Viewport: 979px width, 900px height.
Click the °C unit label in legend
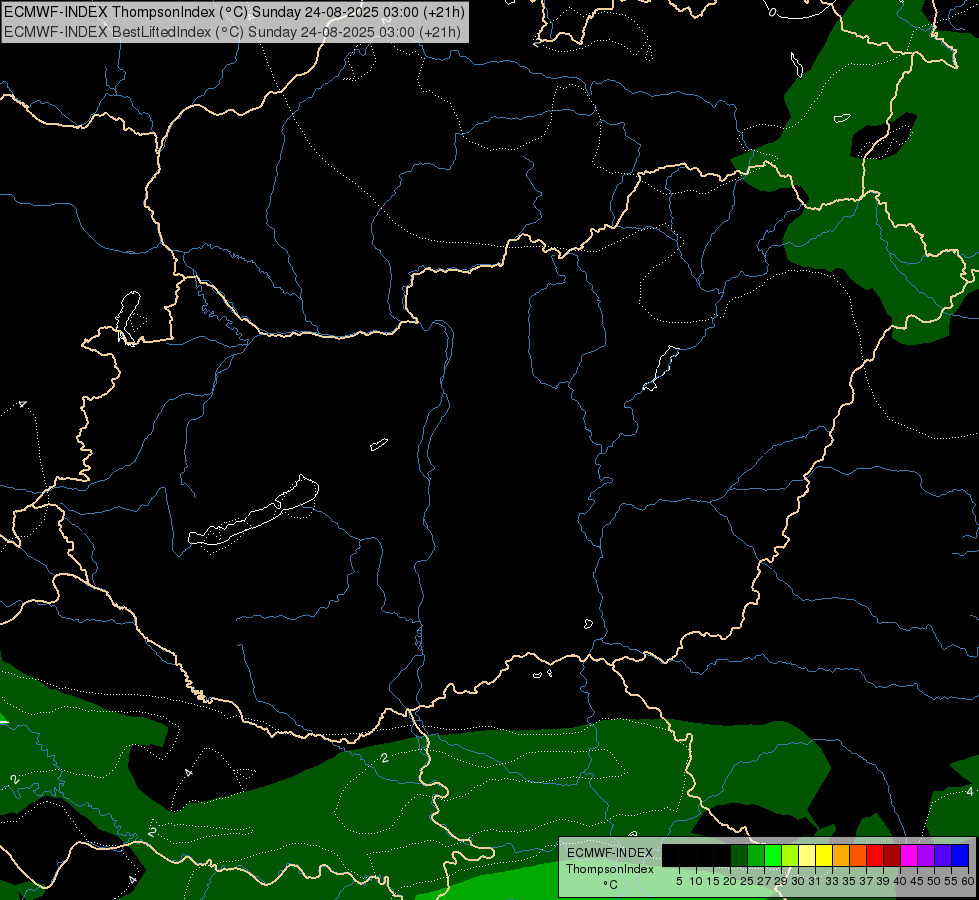(x=611, y=885)
